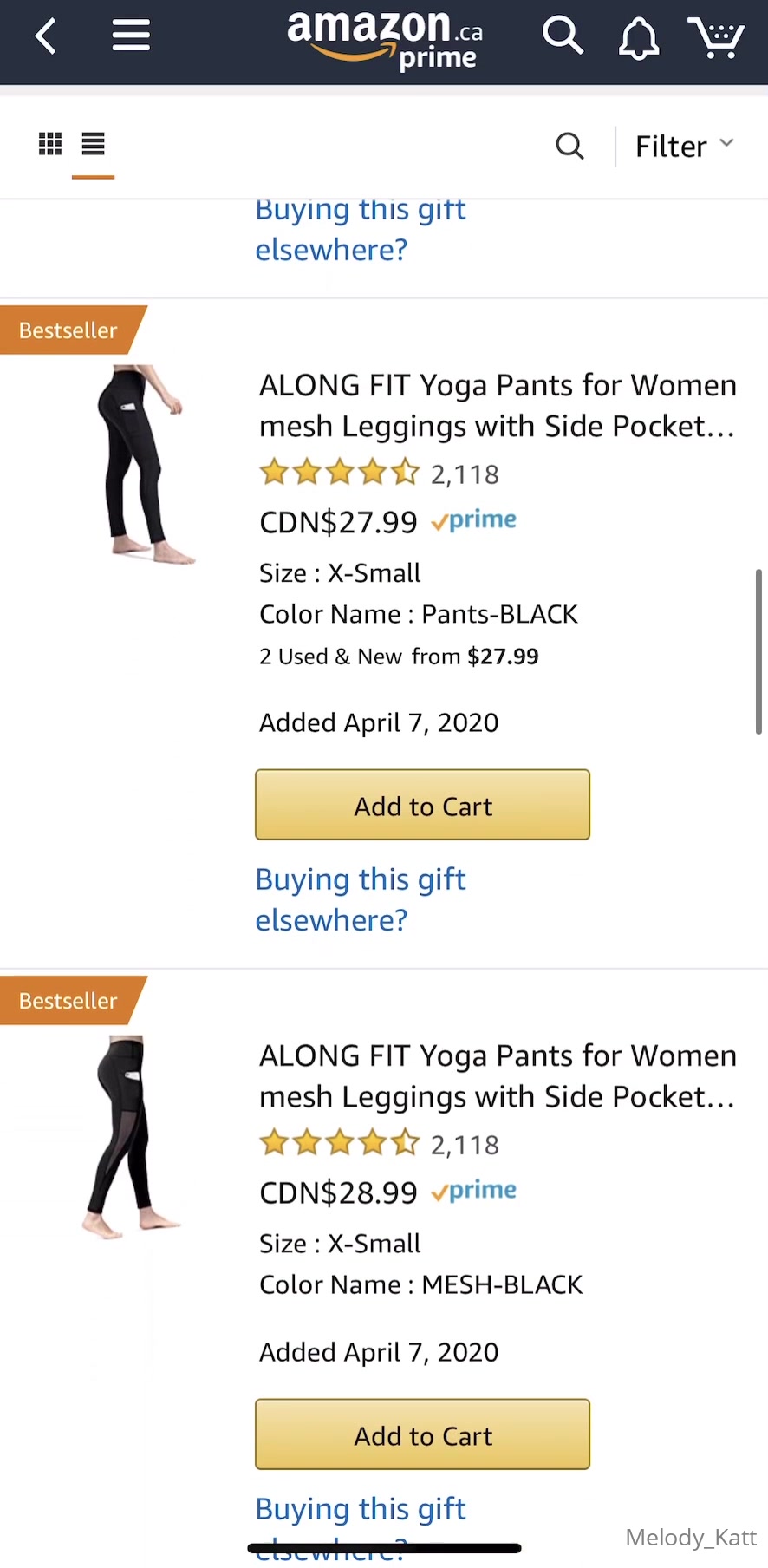View star ratings for Pants-BLACK leggings
Viewport: 768px width, 1568px height.
coord(339,473)
